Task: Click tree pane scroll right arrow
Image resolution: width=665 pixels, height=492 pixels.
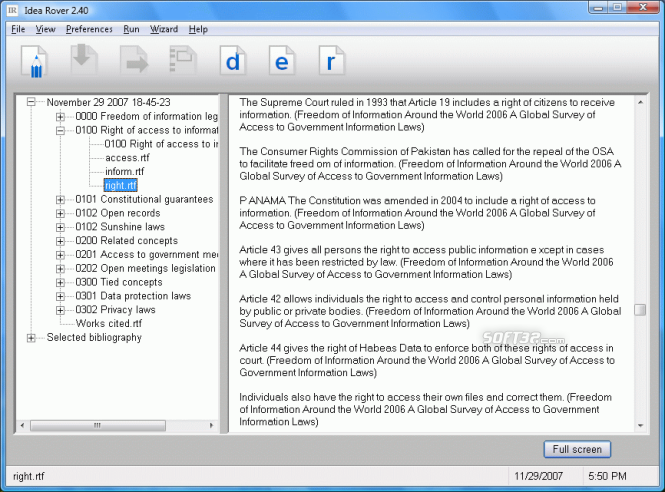Action: (x=211, y=425)
